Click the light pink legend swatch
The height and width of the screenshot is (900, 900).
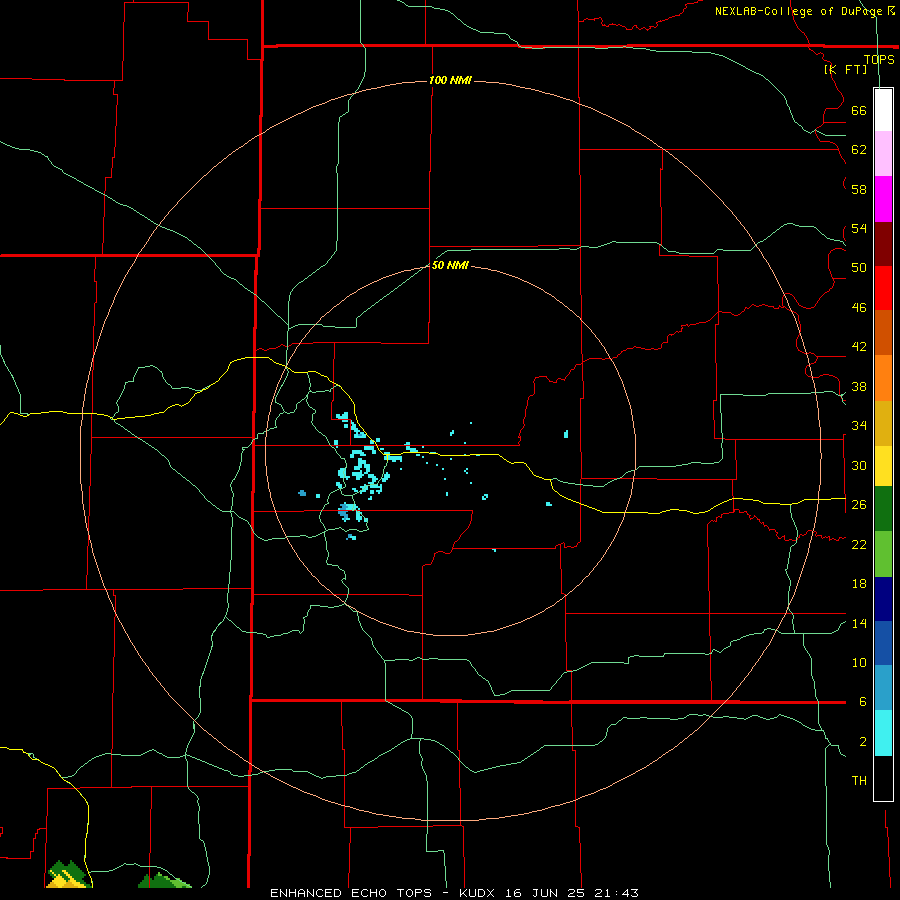(x=883, y=154)
